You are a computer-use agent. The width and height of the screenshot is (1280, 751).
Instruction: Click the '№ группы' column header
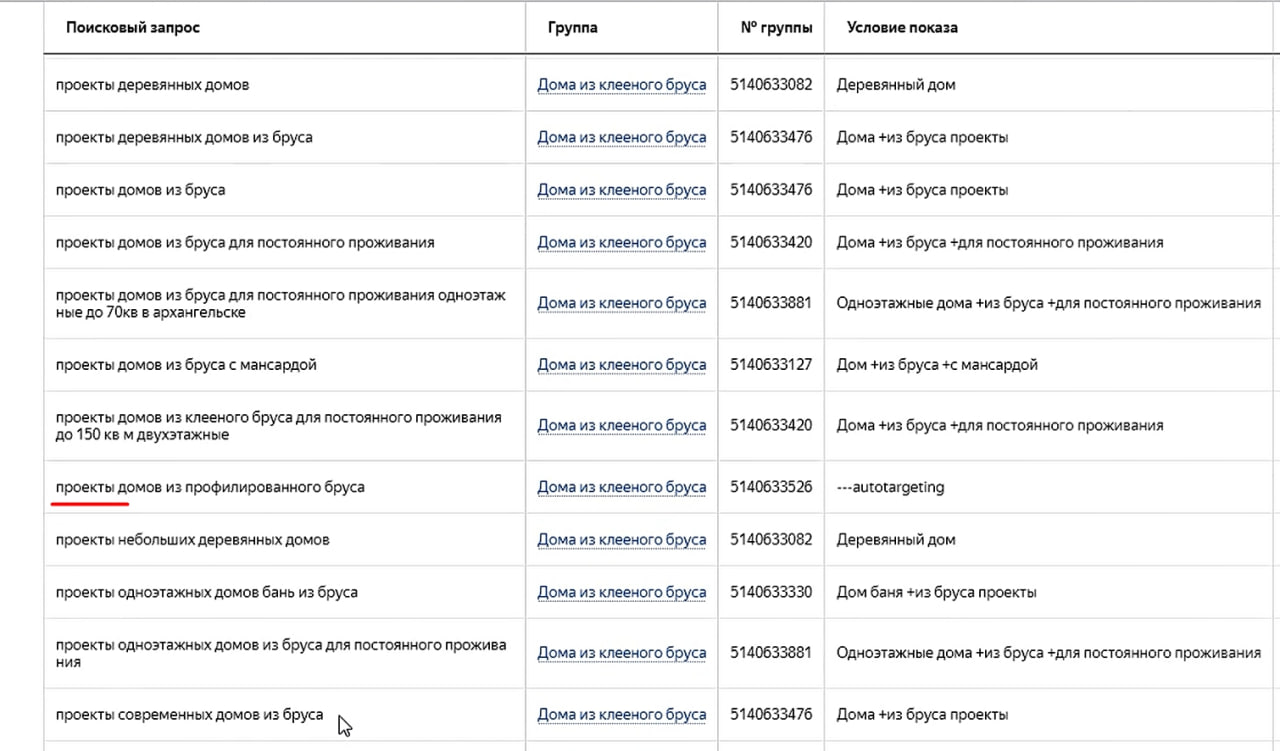tap(776, 28)
